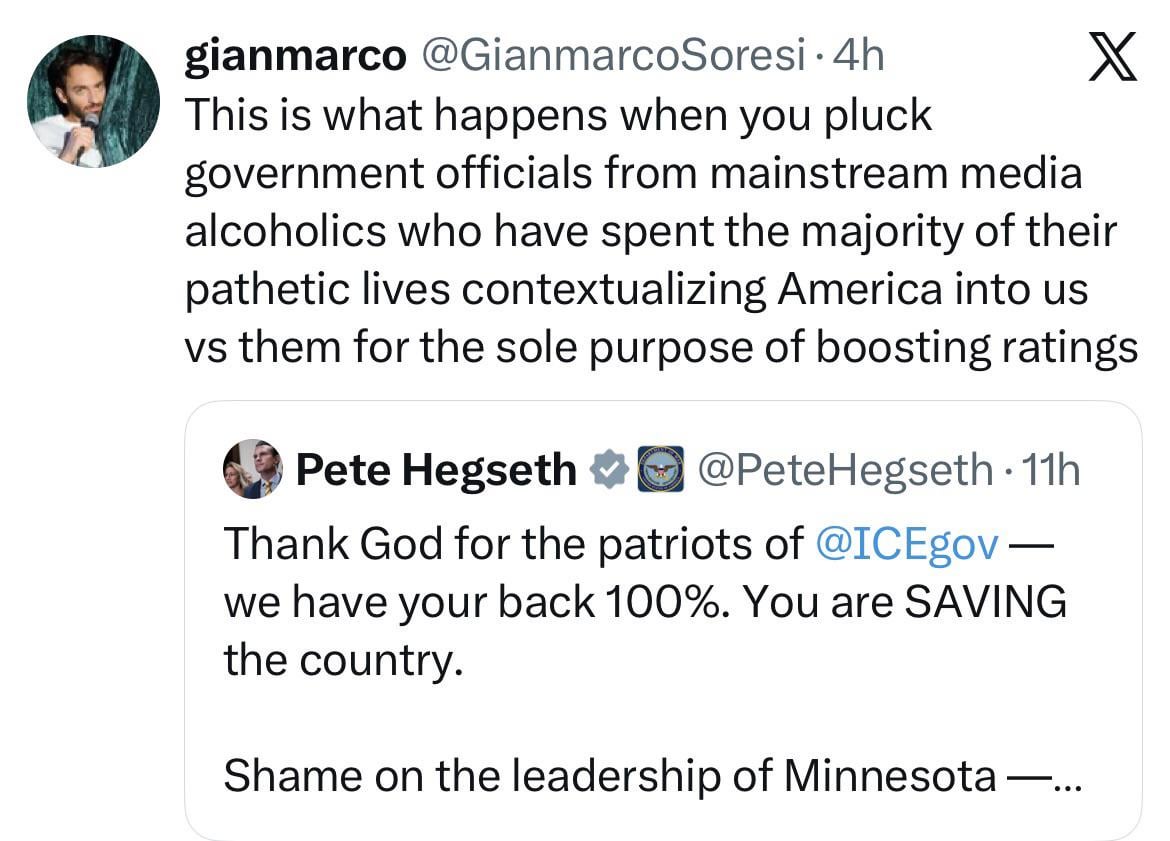The image size is (1170, 841).
Task: Open gianmarco's profile picture
Action: coord(93,101)
